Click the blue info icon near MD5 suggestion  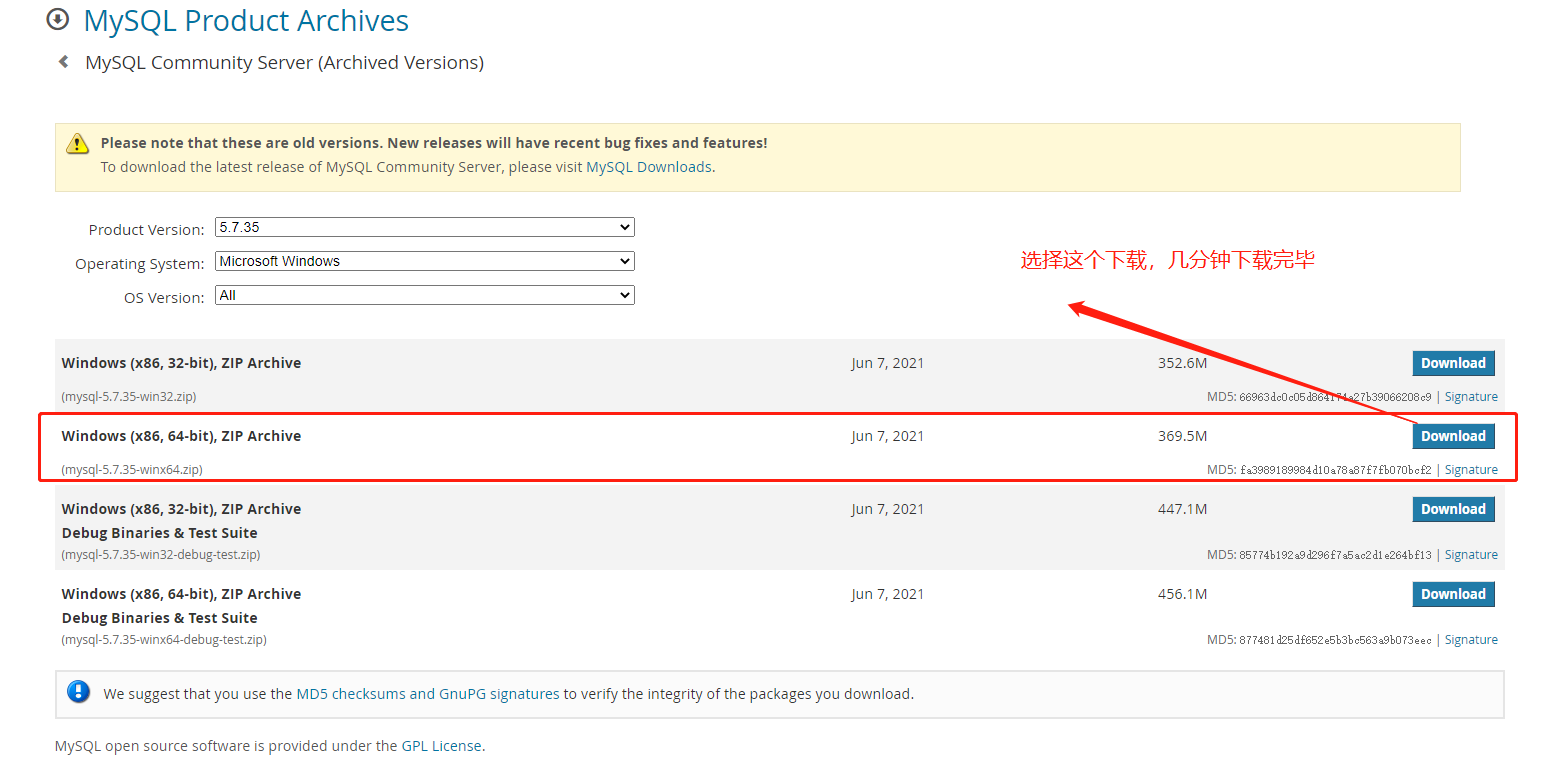(79, 691)
